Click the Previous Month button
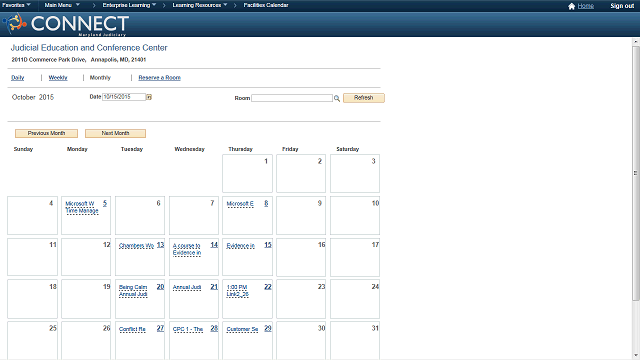Viewport: 640px width, 360px height. coord(46,133)
